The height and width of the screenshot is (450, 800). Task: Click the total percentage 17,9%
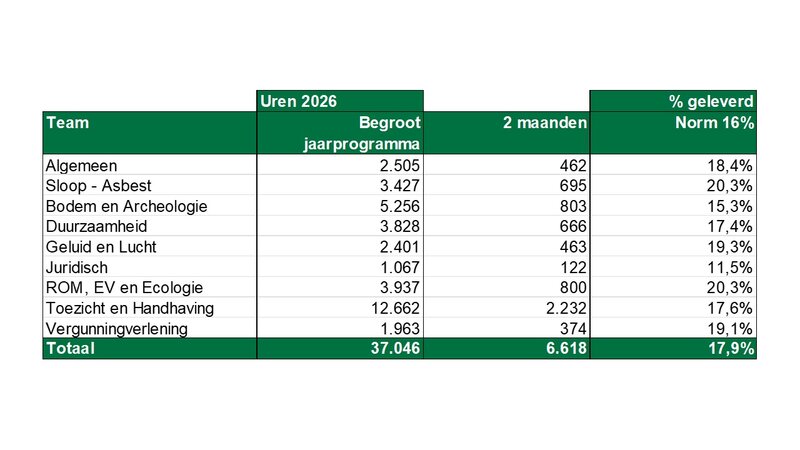pyautogui.click(x=730, y=348)
